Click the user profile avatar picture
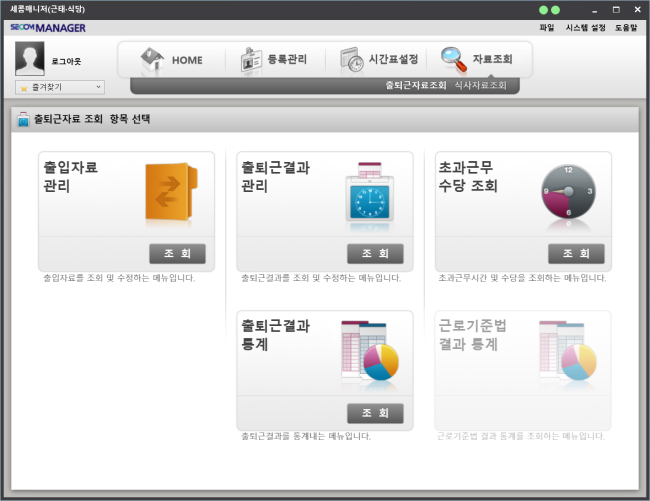This screenshot has height=501, width=650. coord(31,60)
